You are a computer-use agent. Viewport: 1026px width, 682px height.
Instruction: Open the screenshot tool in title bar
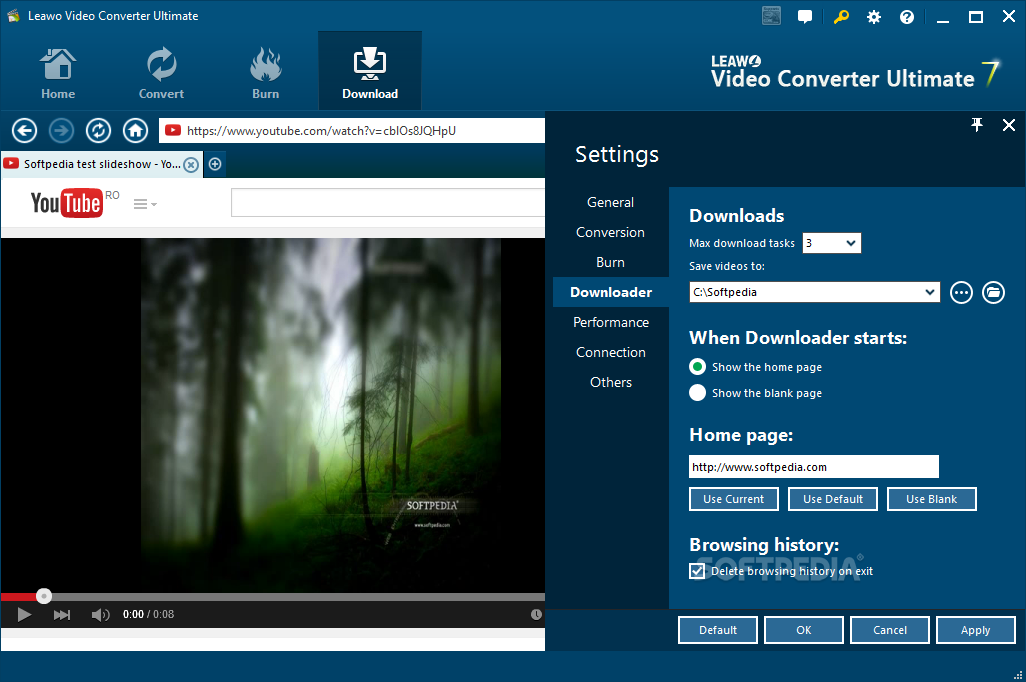(x=771, y=16)
